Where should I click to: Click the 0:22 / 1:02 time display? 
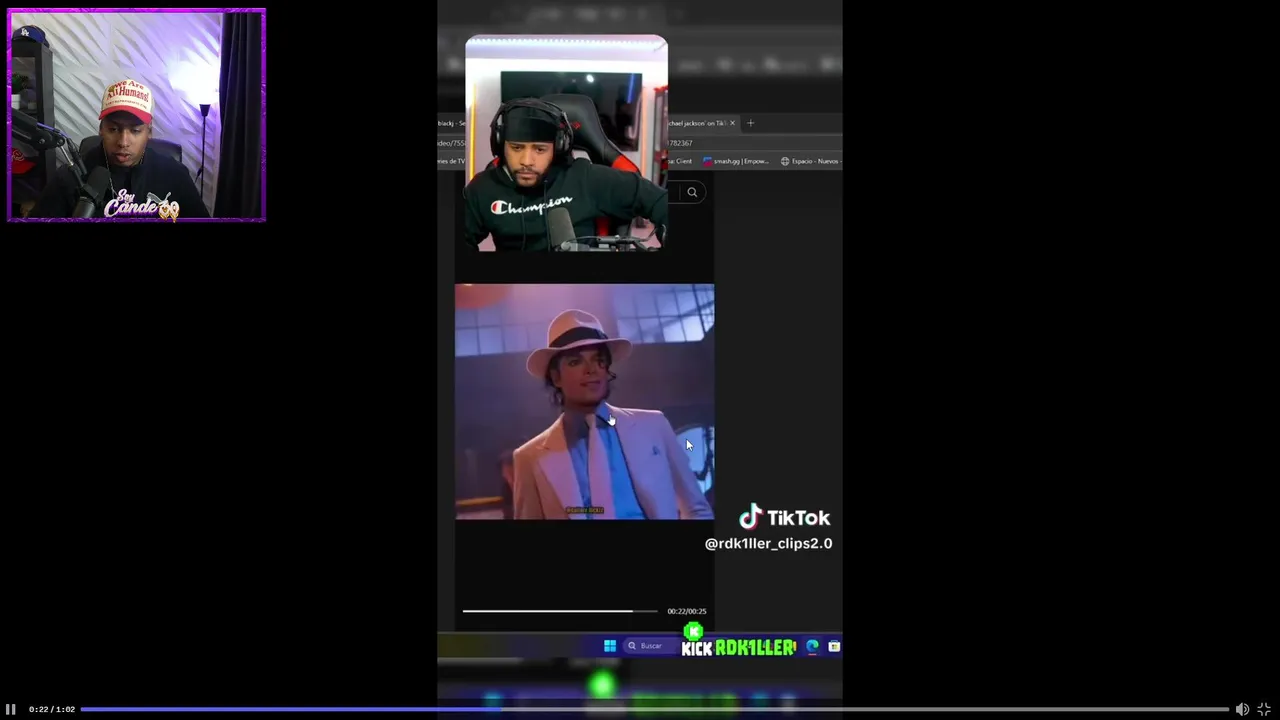(52, 709)
